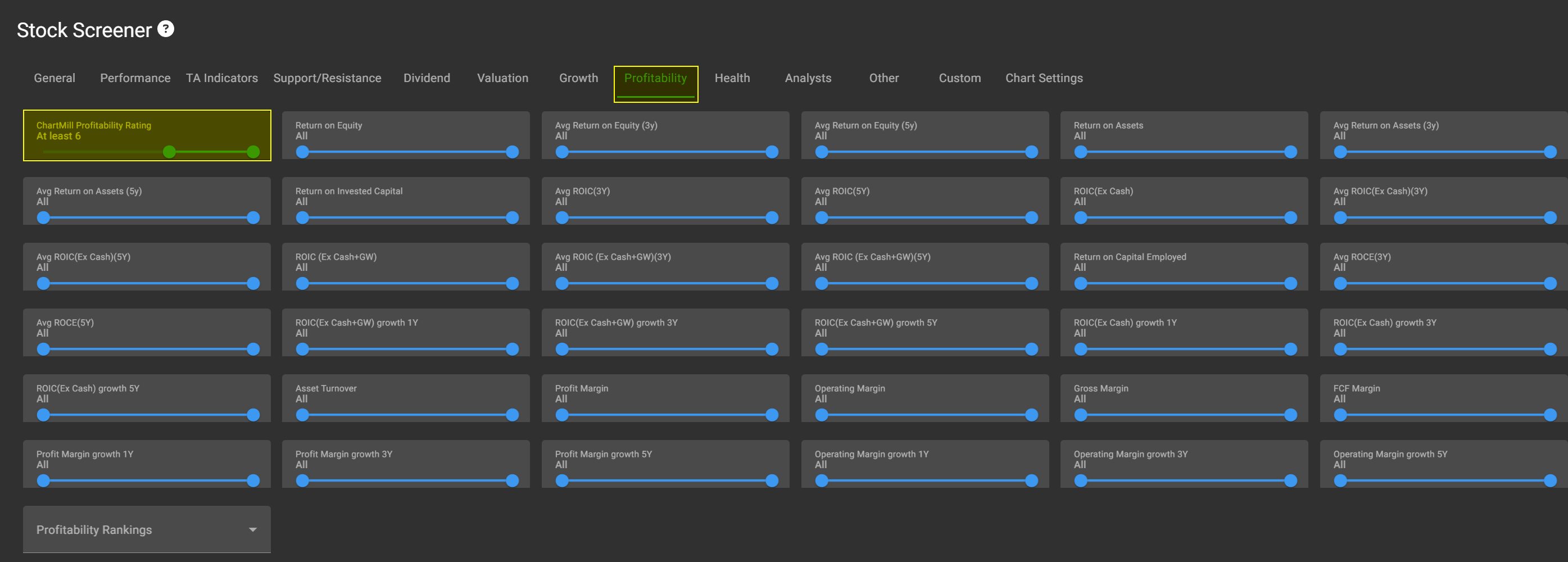Switch to the Analysts tab
1568x562 pixels.
point(808,78)
